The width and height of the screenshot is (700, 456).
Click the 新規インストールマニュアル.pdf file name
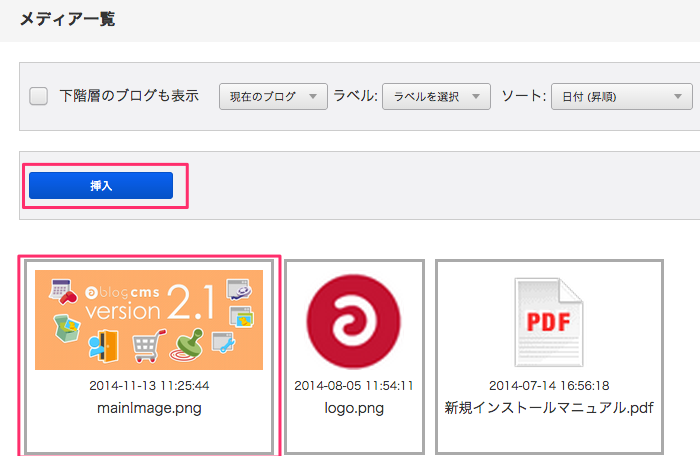(x=549, y=408)
